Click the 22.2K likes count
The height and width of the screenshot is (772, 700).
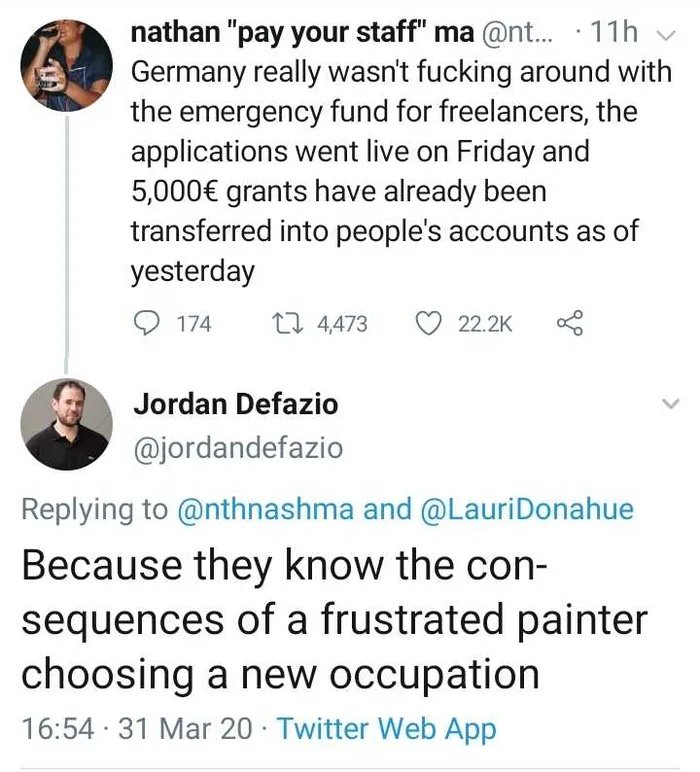[x=485, y=323]
